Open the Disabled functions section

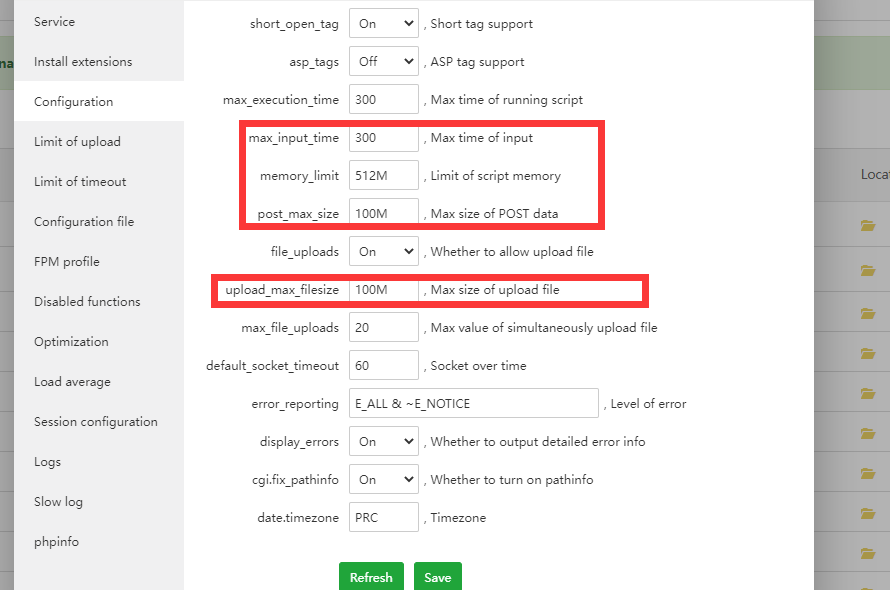point(87,302)
